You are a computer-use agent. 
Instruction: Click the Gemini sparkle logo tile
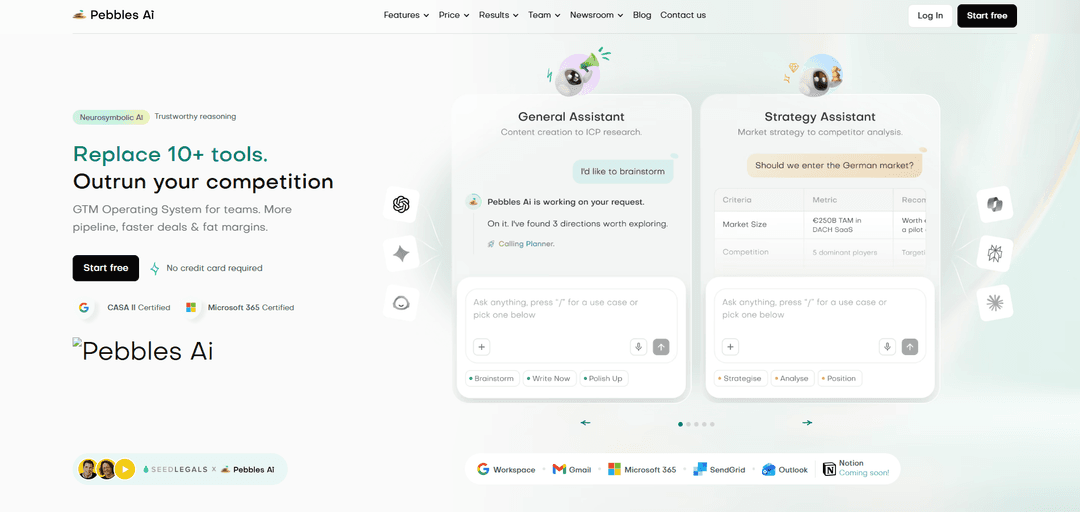point(402,254)
